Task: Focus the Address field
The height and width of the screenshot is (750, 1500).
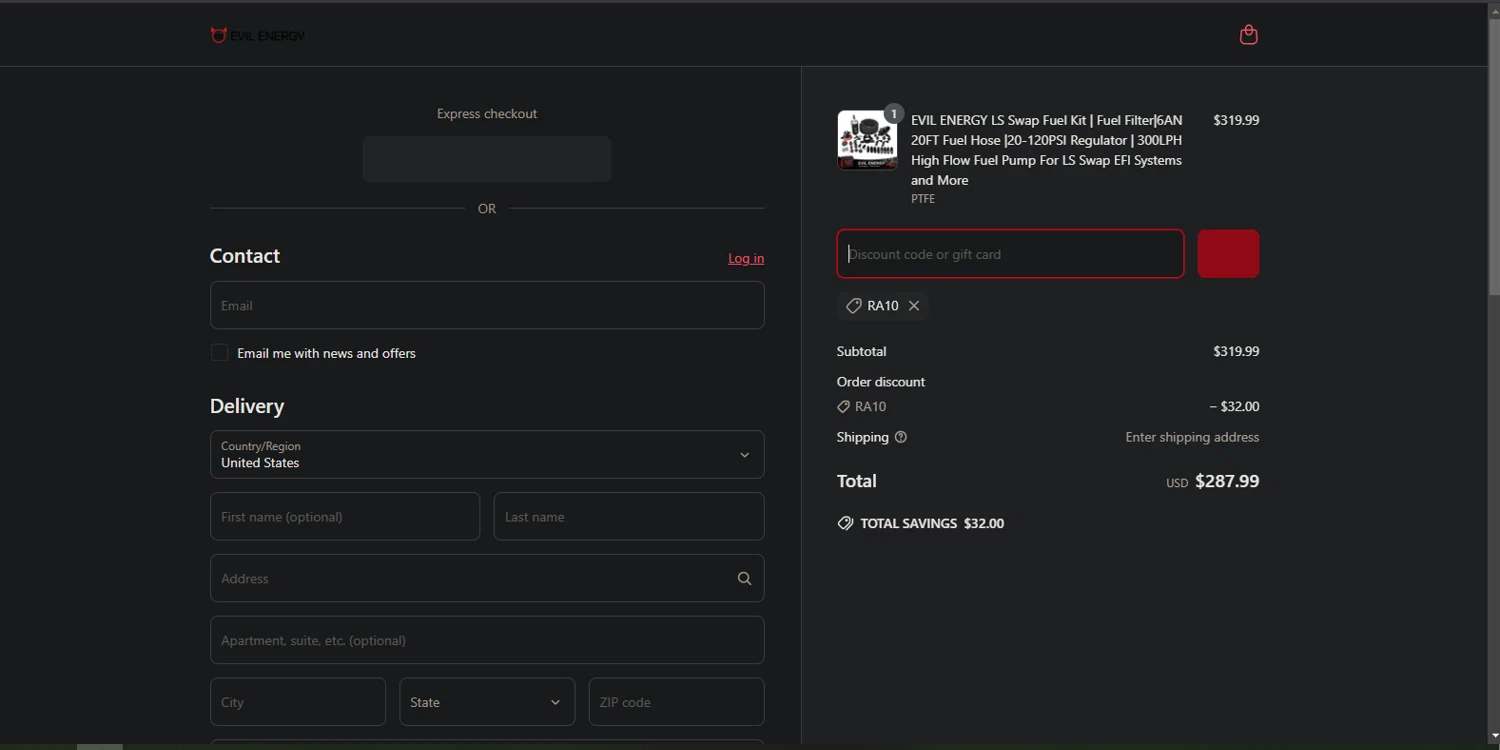Action: 487,579
